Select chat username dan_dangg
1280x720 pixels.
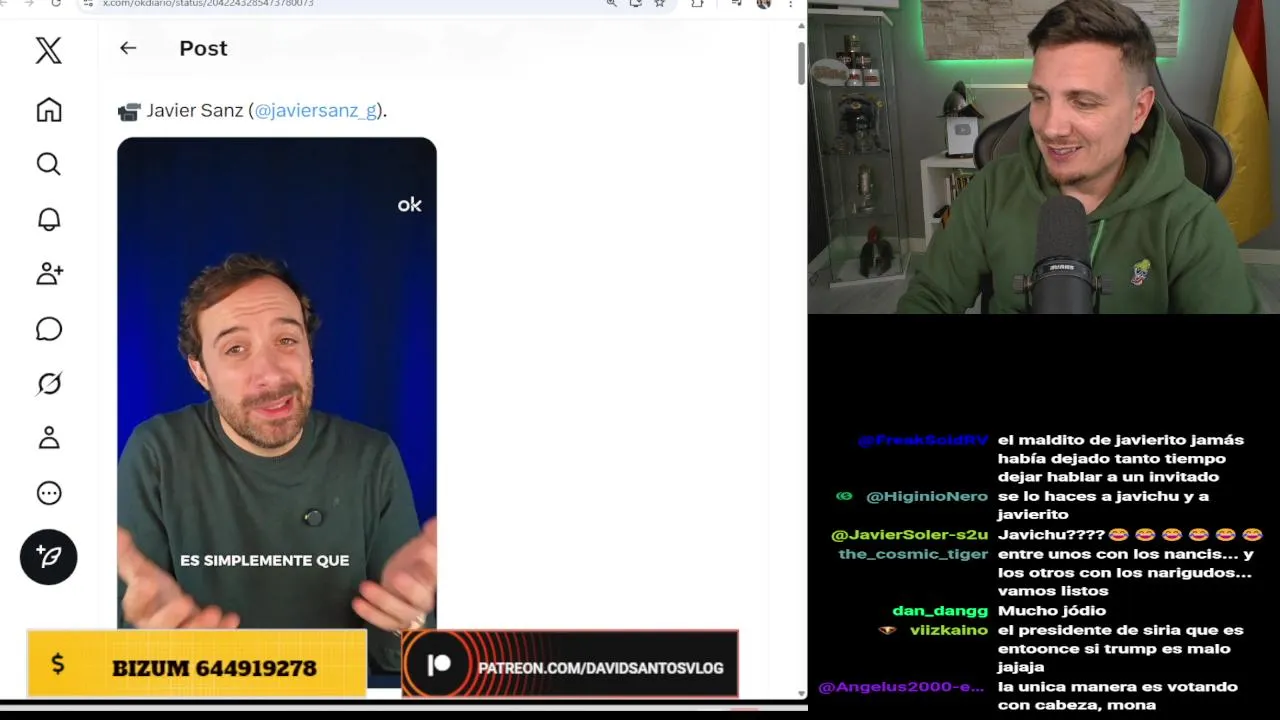click(940, 611)
